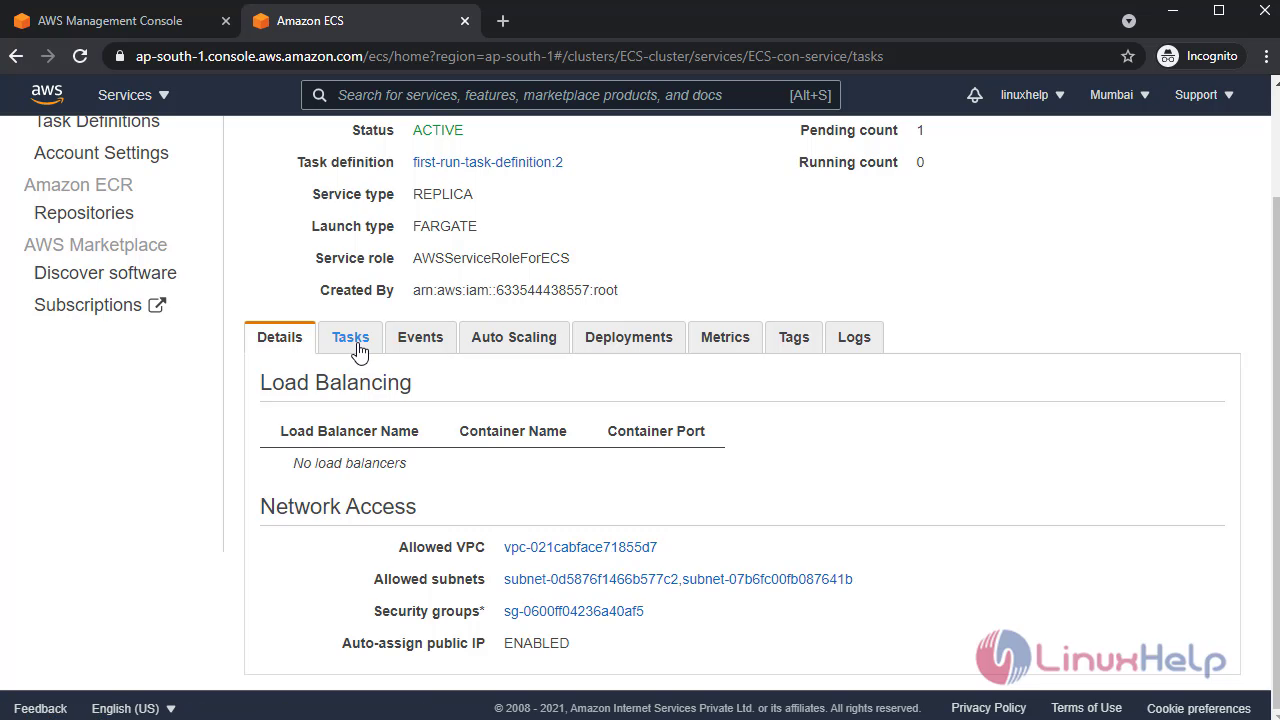Click the arn:aws:iam::633544438557:root text
This screenshot has height=720, width=1280.
(515, 290)
